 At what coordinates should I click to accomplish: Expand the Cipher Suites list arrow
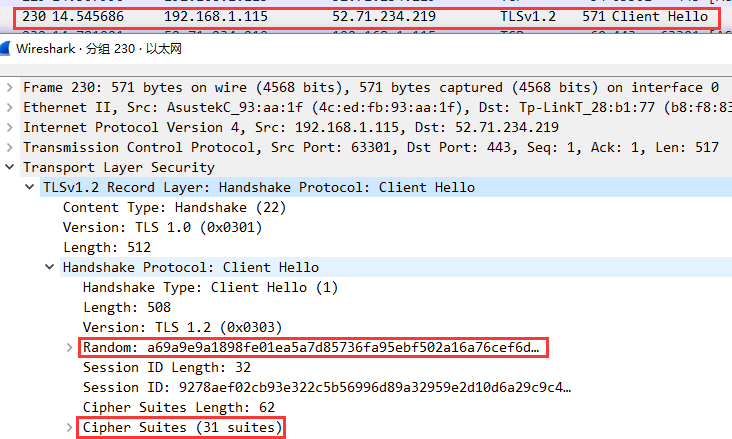(70, 427)
